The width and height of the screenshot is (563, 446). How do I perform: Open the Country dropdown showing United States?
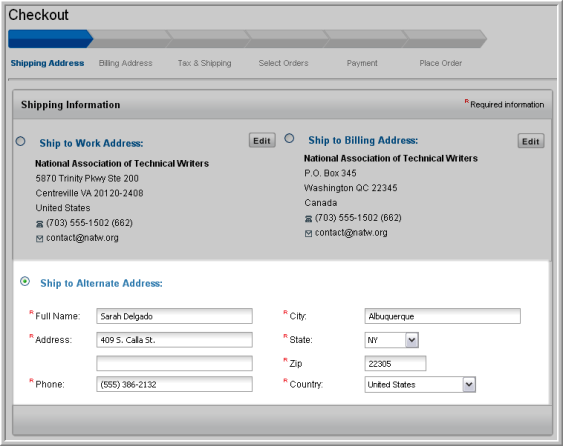click(420, 385)
